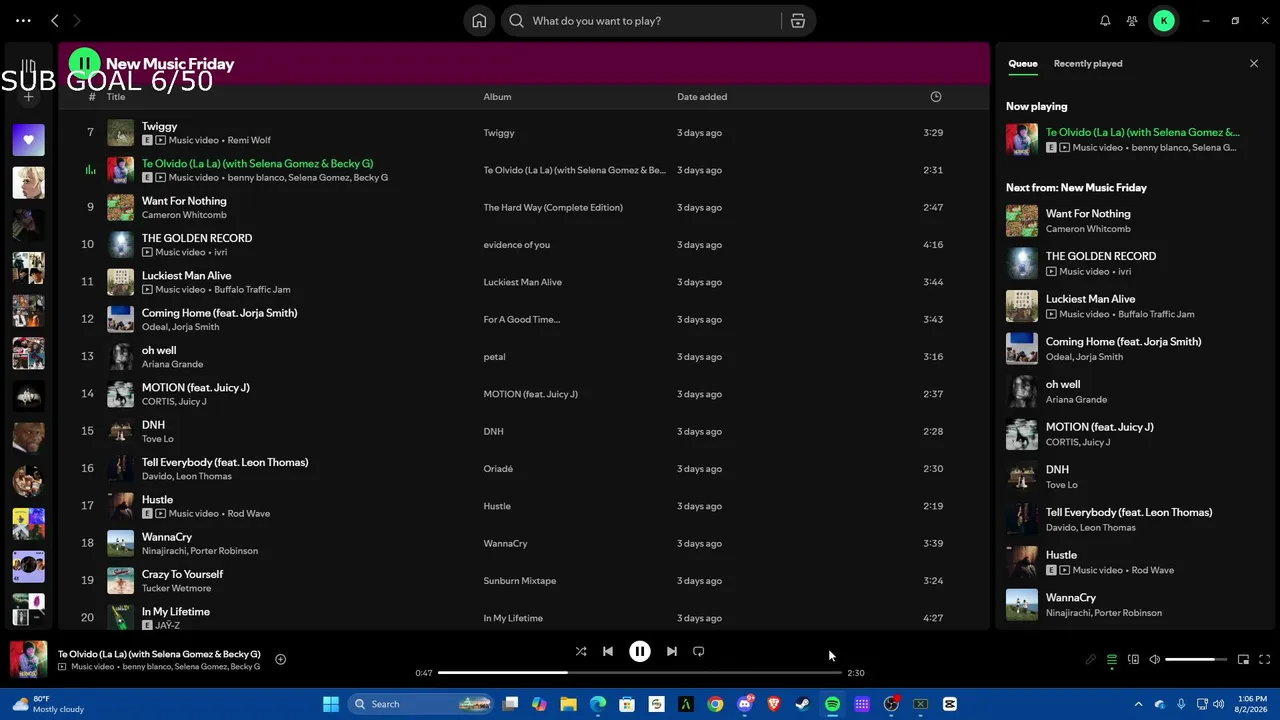Click the Spotify taskbar icon

(x=832, y=704)
